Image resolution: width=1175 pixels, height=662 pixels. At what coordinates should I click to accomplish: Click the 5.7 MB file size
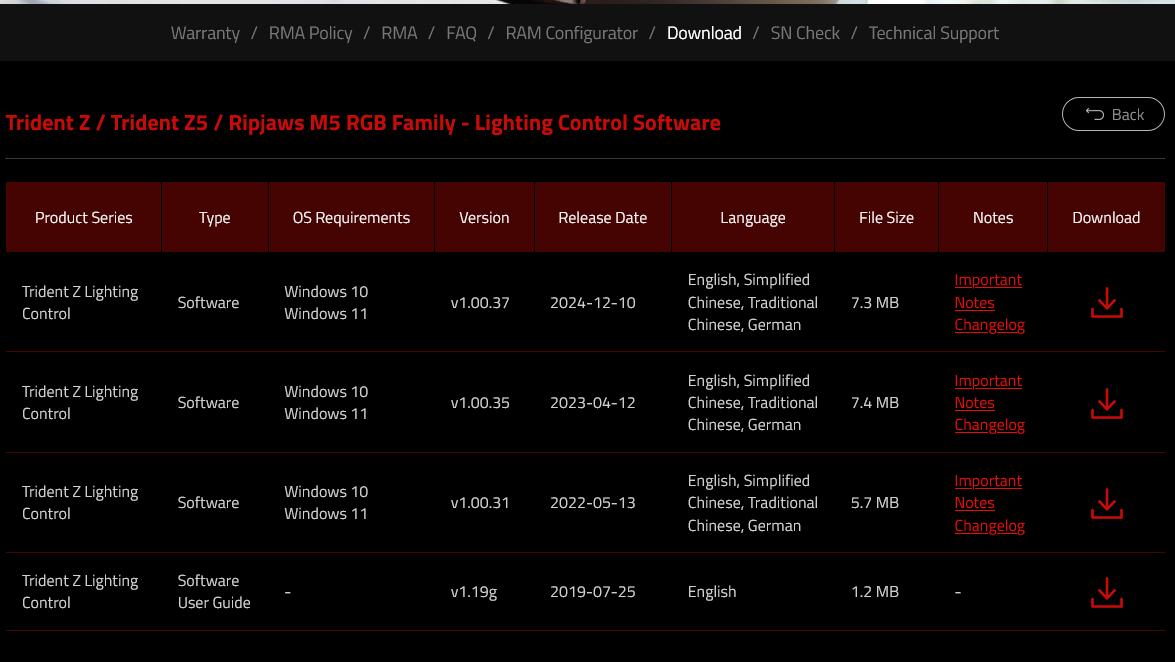(x=875, y=503)
